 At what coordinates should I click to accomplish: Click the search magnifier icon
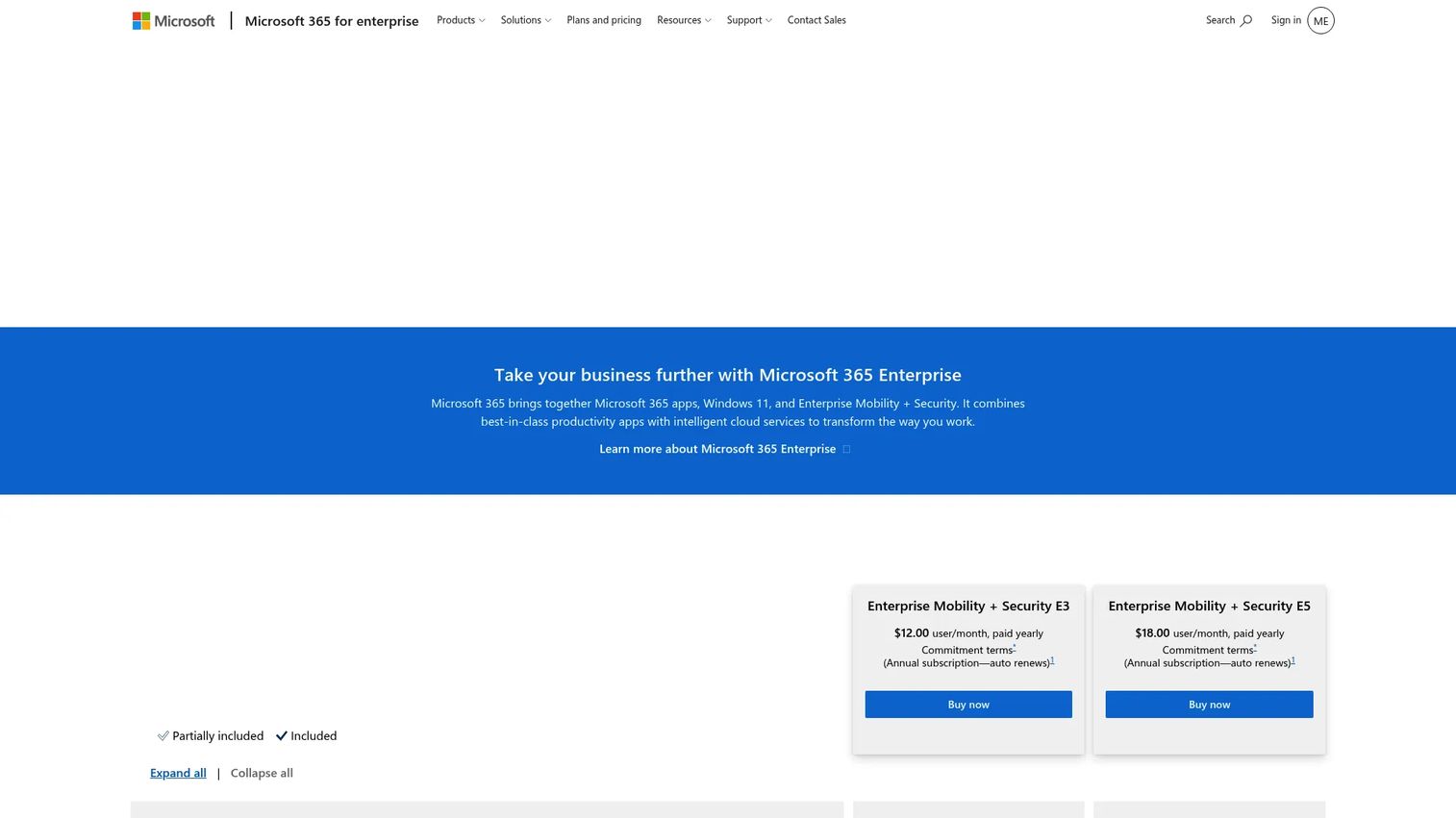tap(1246, 20)
